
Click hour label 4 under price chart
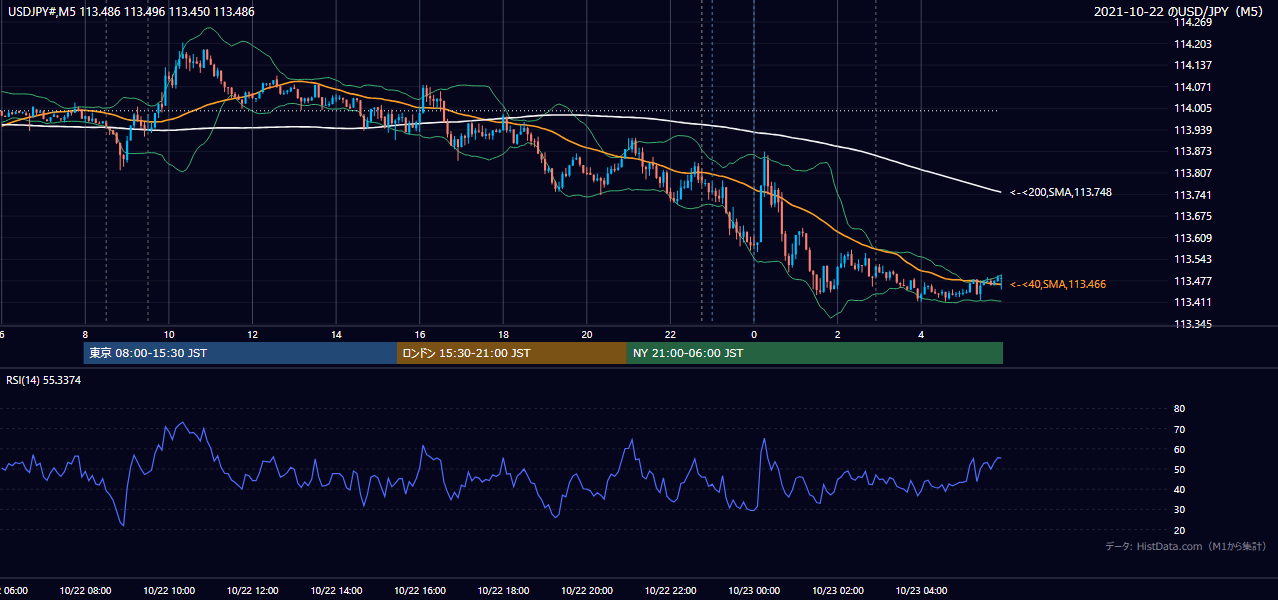pyautogui.click(x=921, y=335)
